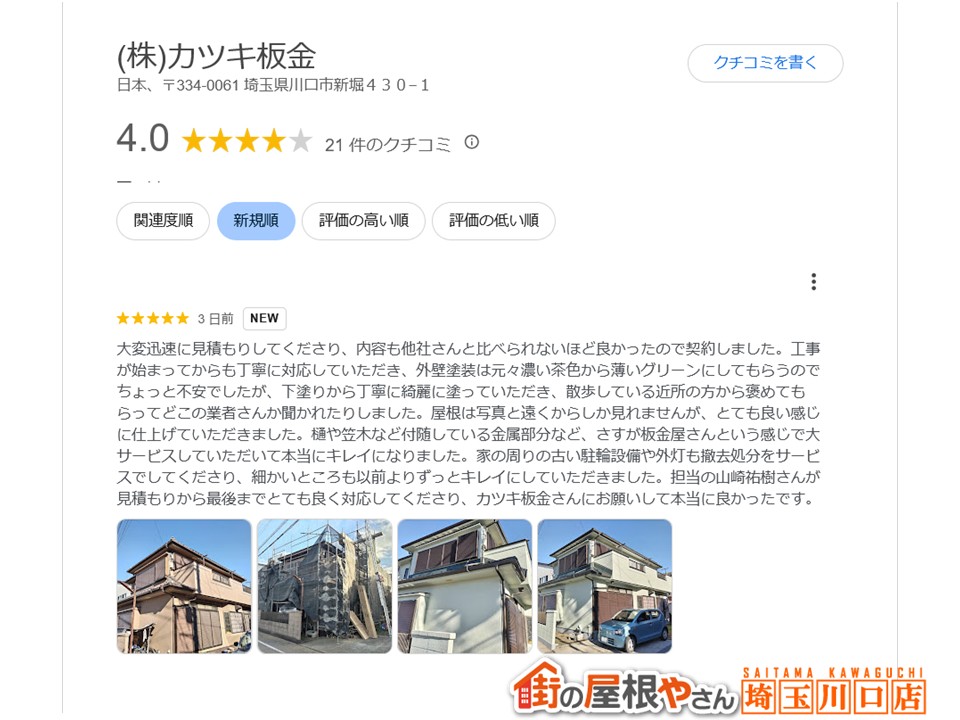
Task: Click the 21 件のクチコミ count
Action: point(388,144)
